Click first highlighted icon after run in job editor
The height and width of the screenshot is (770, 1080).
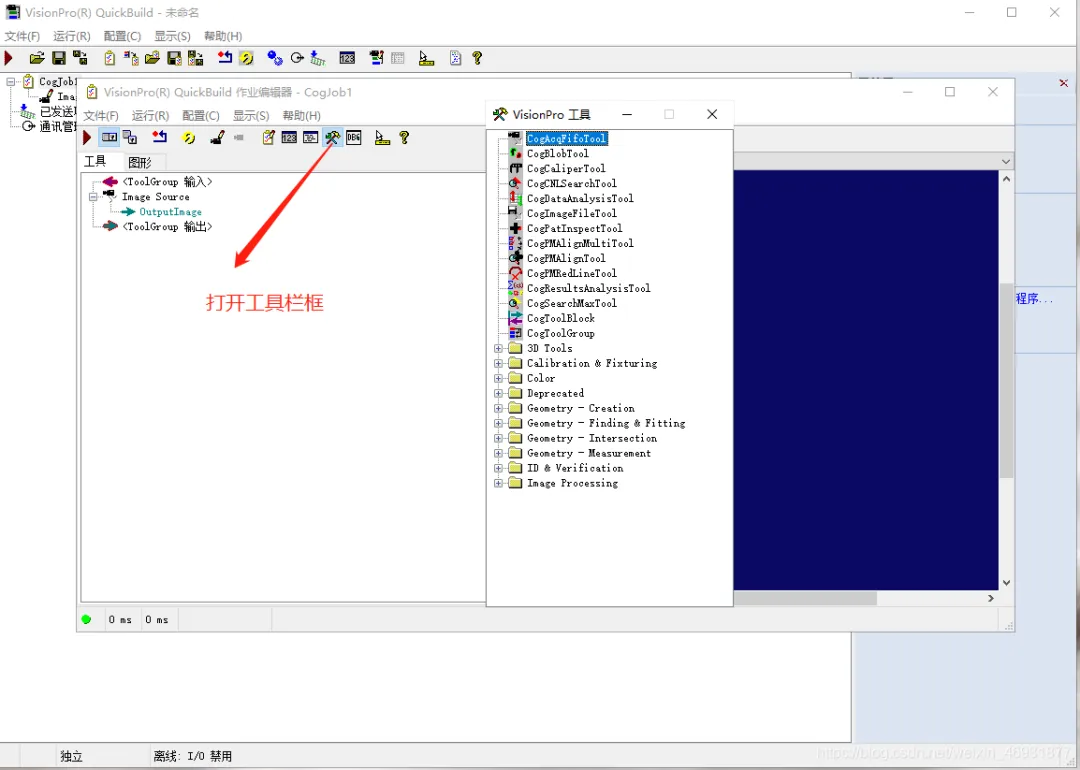[x=109, y=138]
